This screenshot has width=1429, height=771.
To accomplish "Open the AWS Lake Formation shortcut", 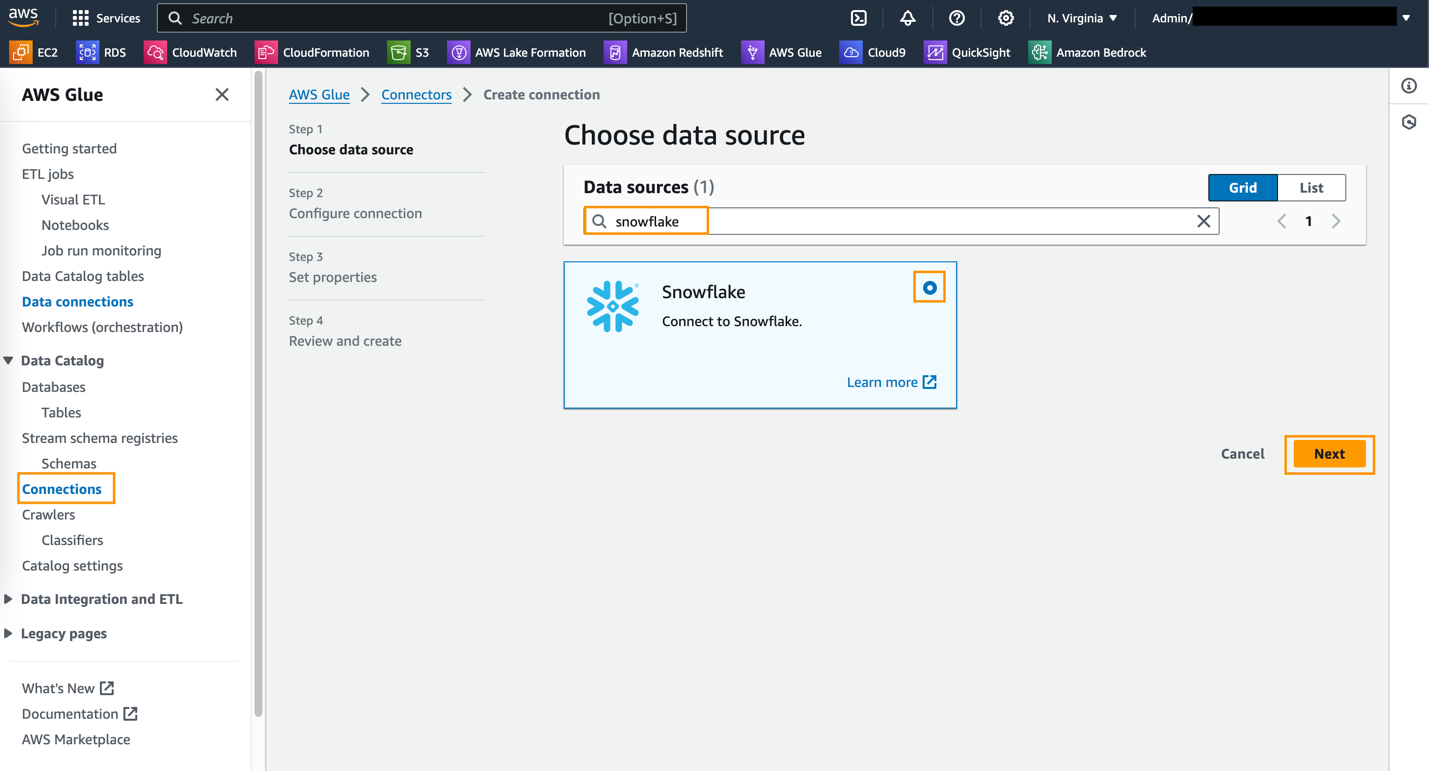I will (x=517, y=52).
